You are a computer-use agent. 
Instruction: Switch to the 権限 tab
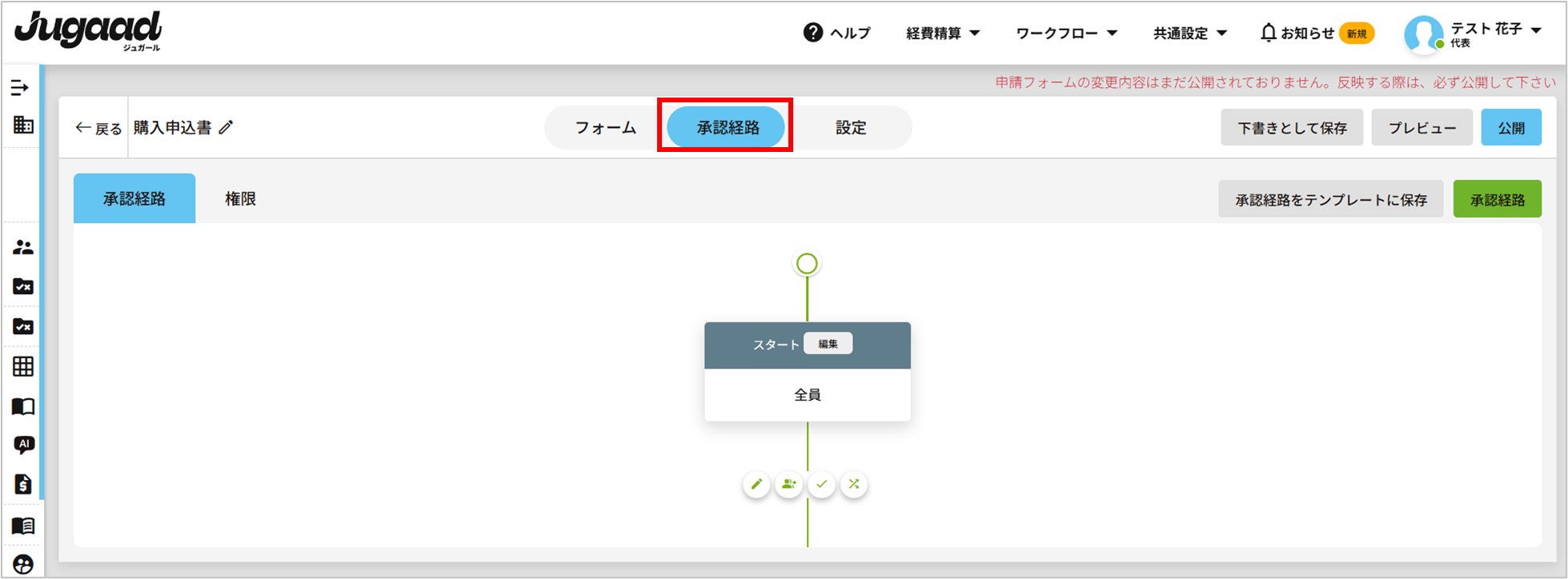point(240,199)
